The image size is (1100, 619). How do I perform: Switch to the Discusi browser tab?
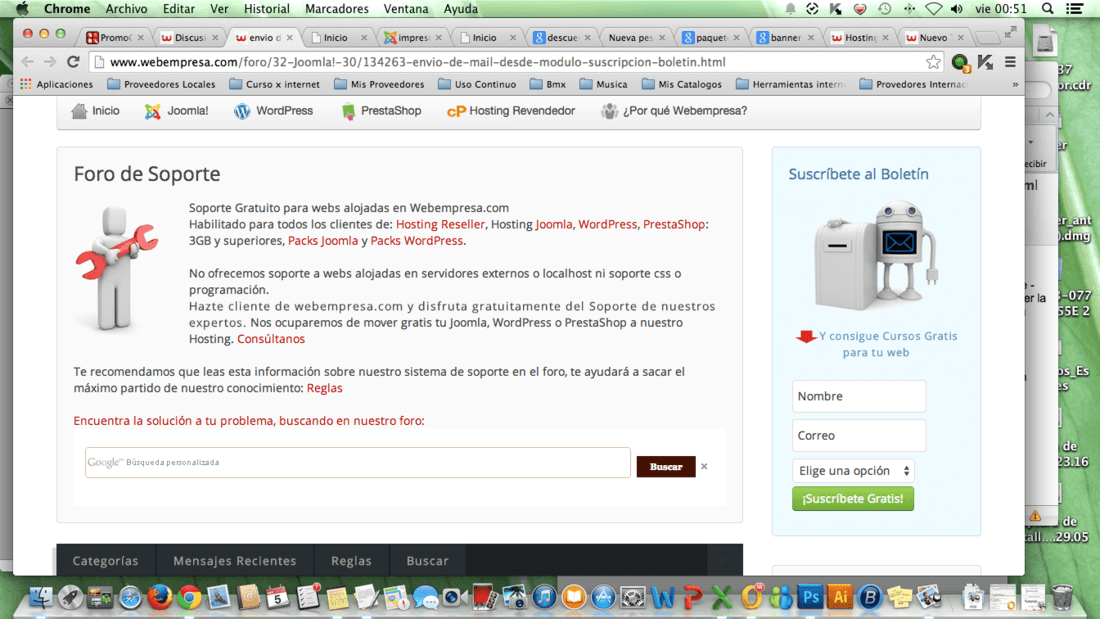tap(187, 37)
